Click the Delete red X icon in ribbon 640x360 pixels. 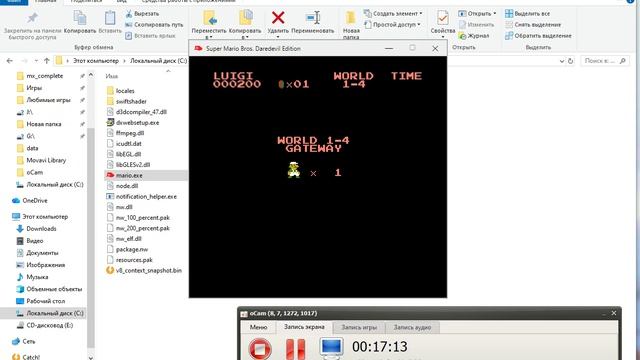coord(278,18)
